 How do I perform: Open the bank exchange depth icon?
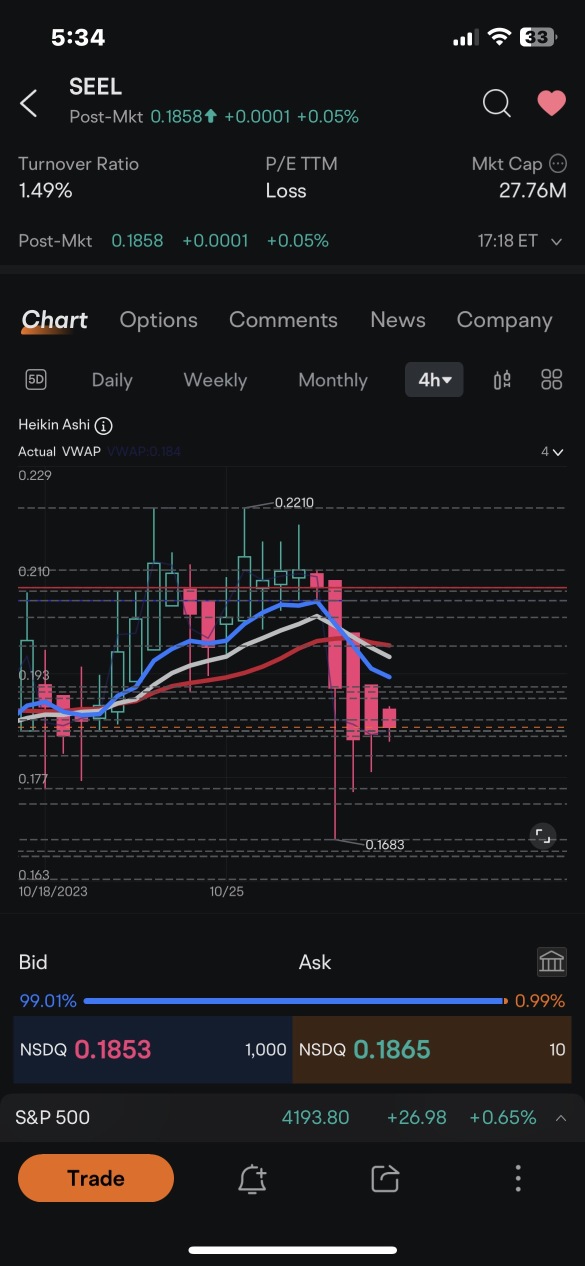click(552, 962)
